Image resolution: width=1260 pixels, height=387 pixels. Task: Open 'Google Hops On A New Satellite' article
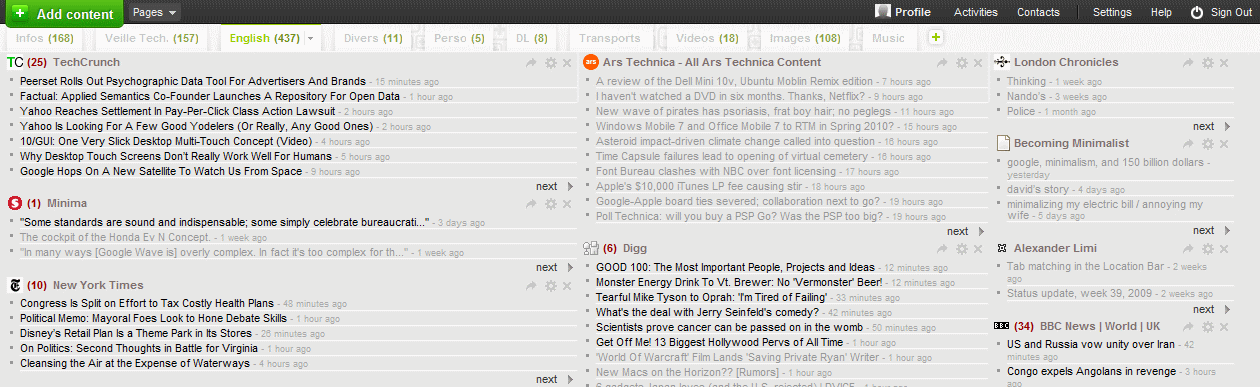point(160,171)
